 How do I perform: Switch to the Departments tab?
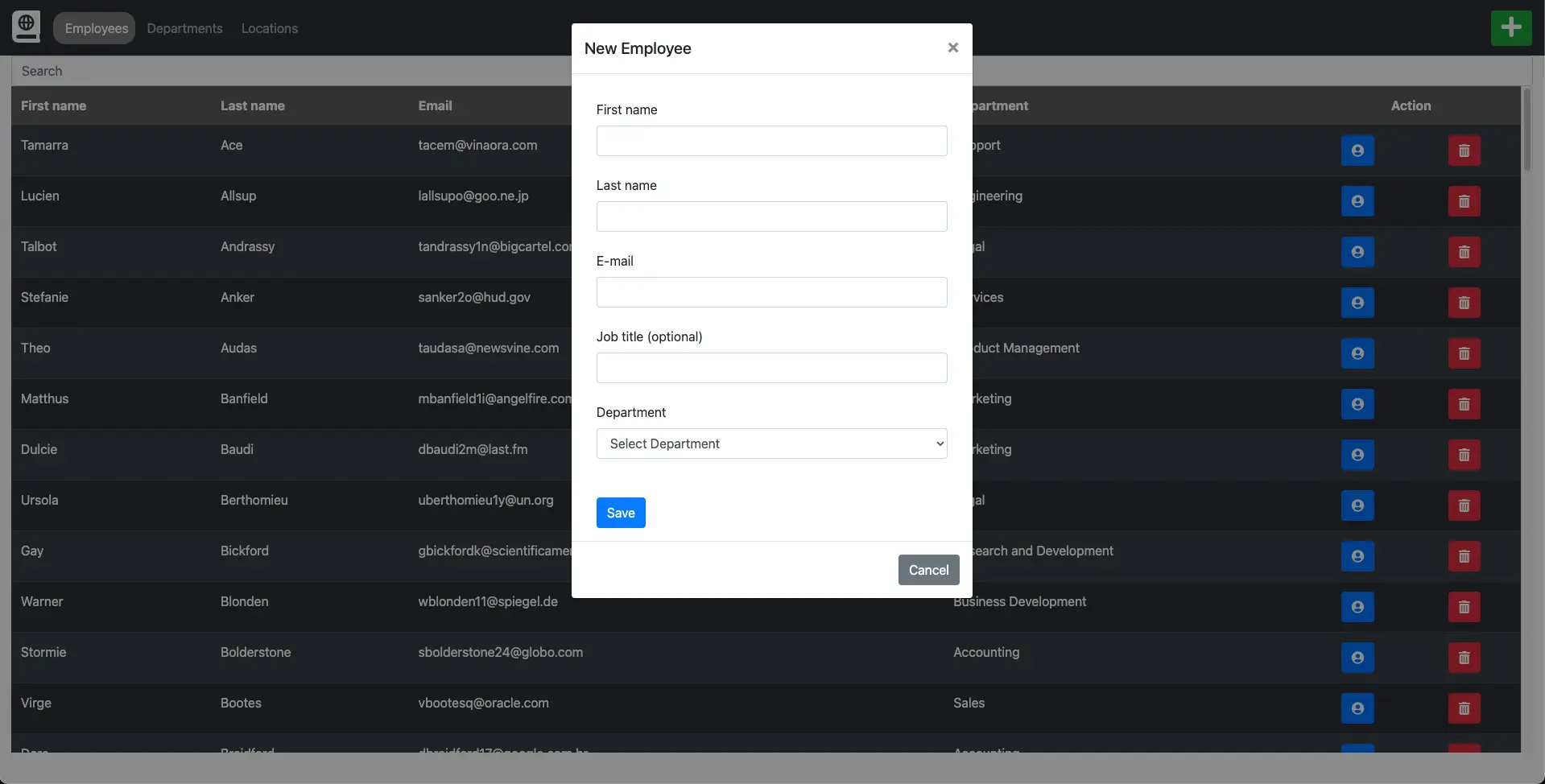click(184, 28)
